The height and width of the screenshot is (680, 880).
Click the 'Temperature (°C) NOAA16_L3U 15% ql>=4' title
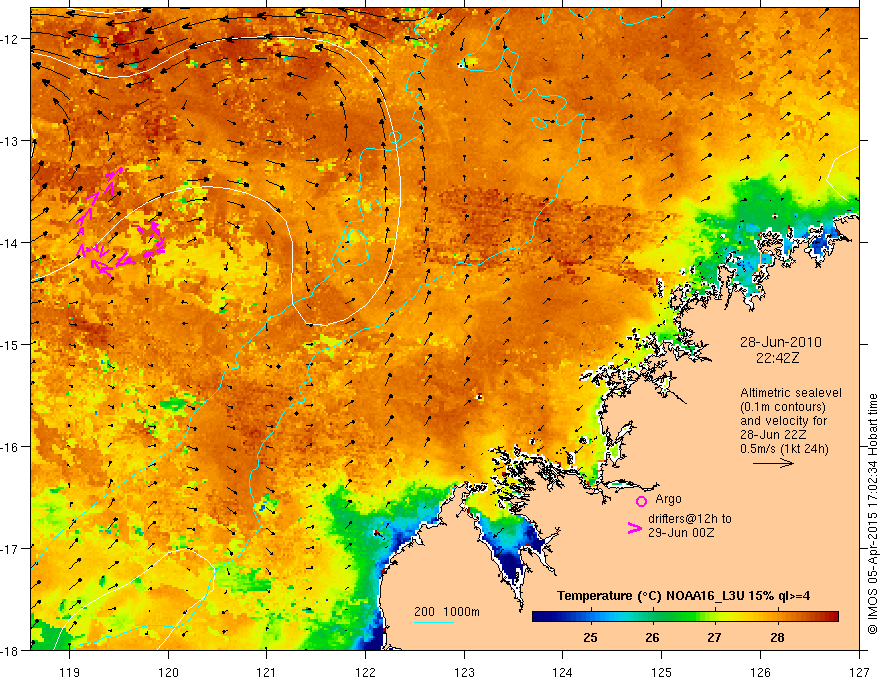pyautogui.click(x=683, y=596)
